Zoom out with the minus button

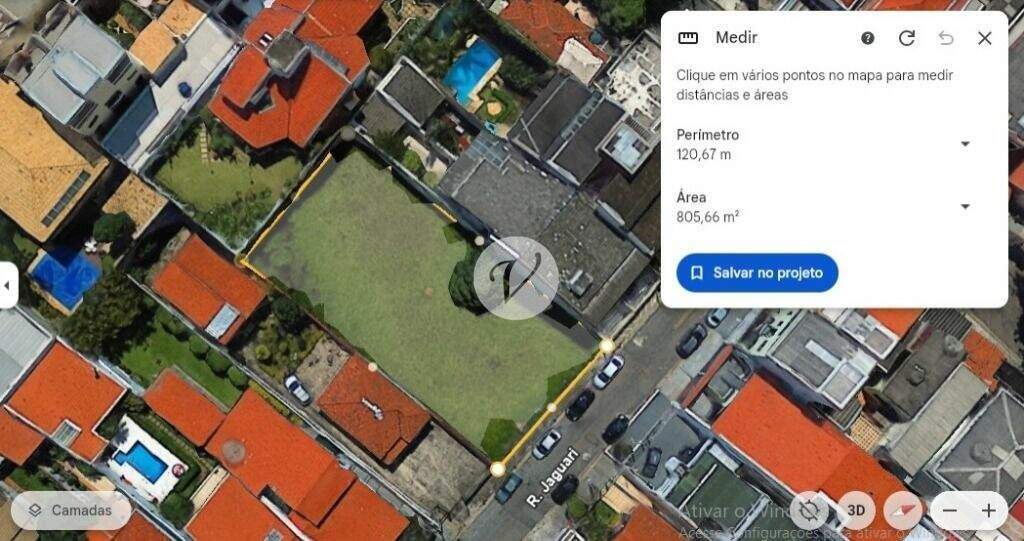(x=950, y=510)
